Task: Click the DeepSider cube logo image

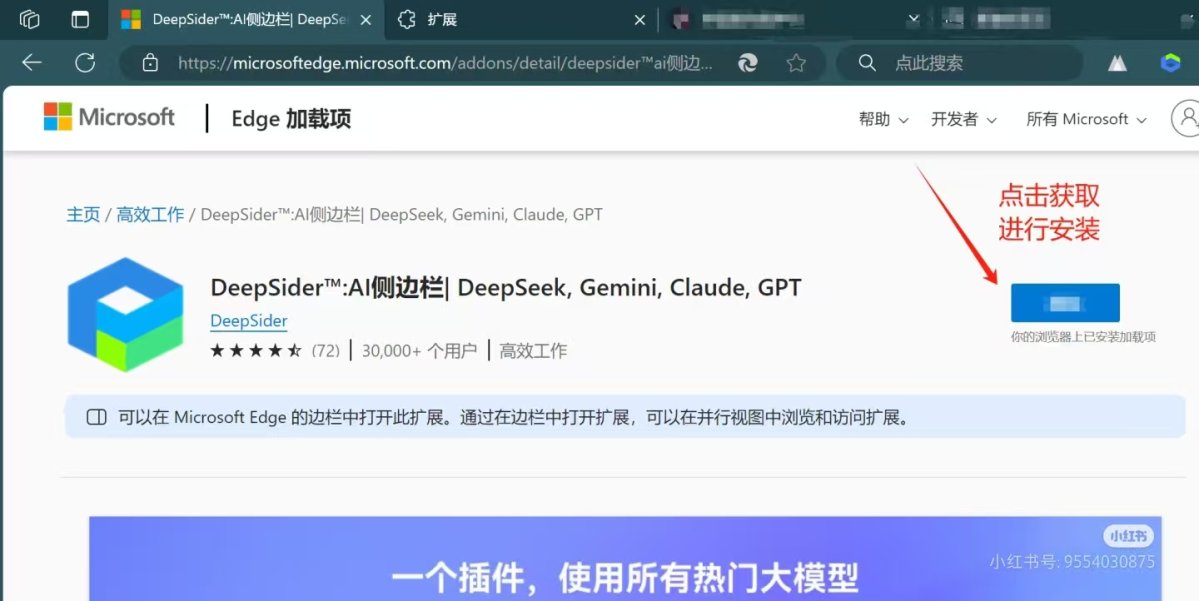Action: (x=125, y=314)
